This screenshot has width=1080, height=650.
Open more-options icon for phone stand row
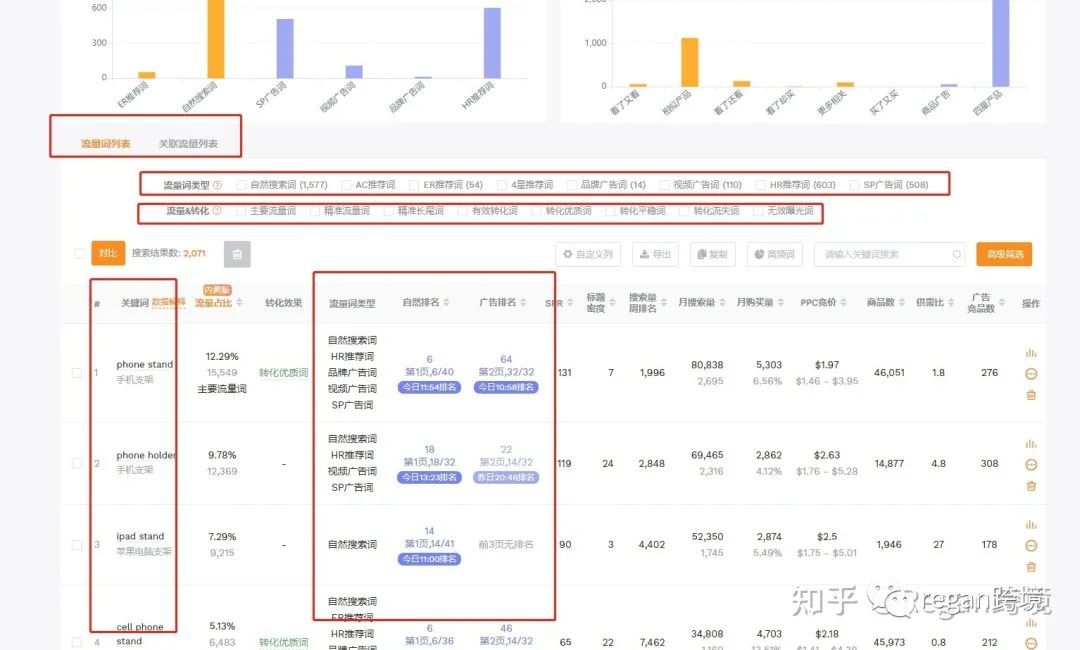tap(1030, 374)
